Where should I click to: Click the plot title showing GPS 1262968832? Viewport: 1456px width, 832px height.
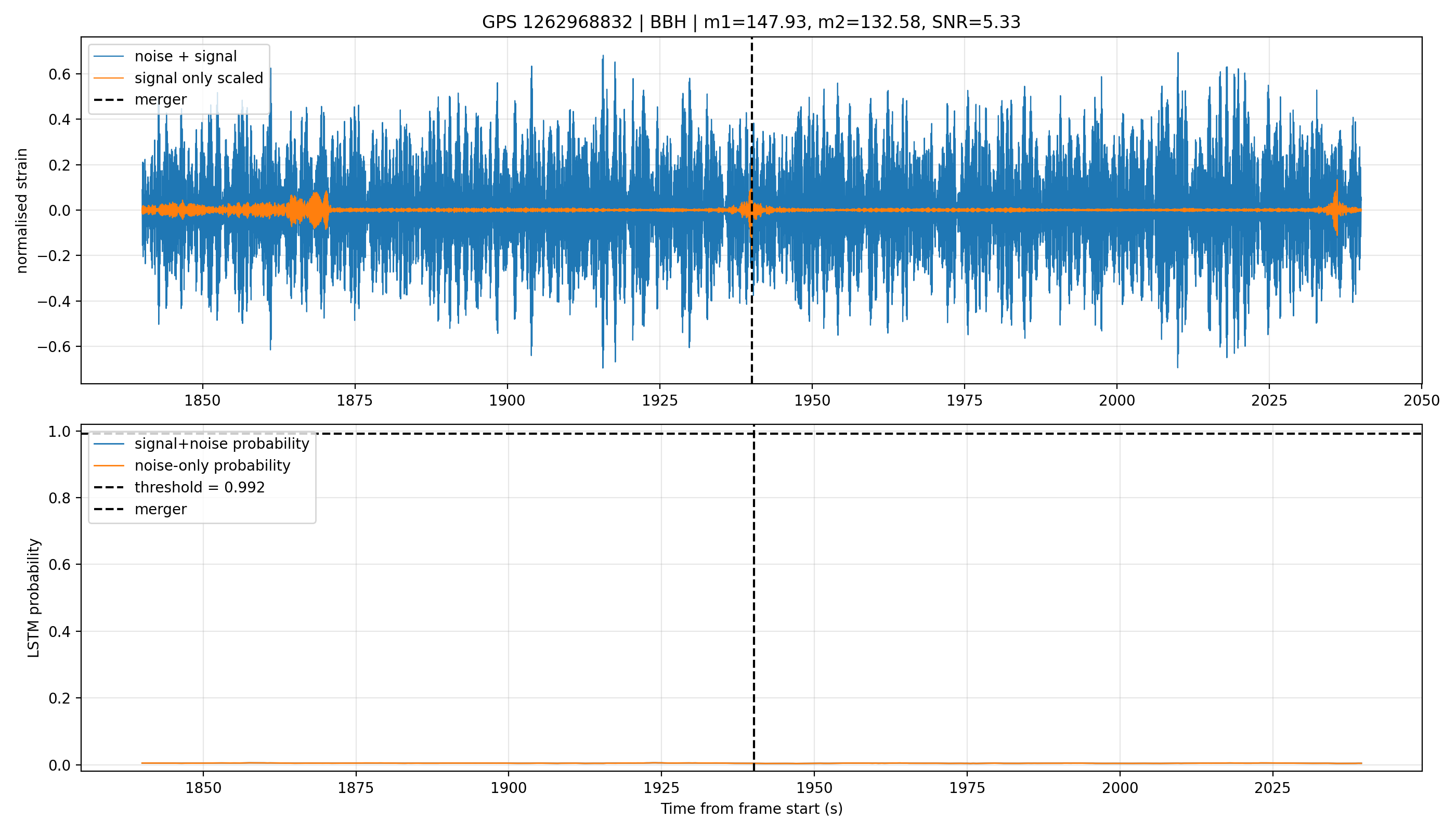click(751, 22)
